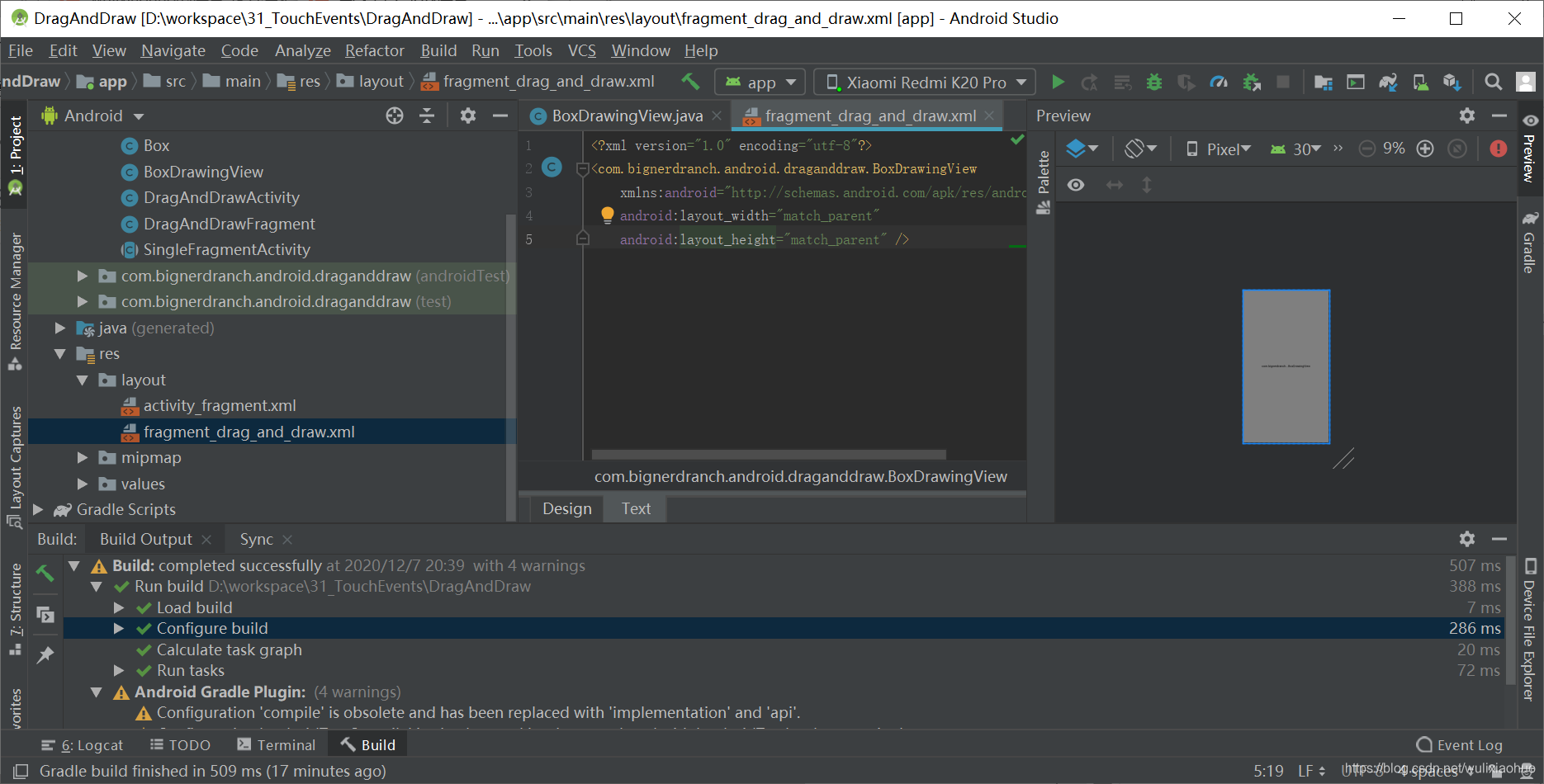Open AVD Manager from the toolbar
1544x784 pixels.
point(1421,82)
